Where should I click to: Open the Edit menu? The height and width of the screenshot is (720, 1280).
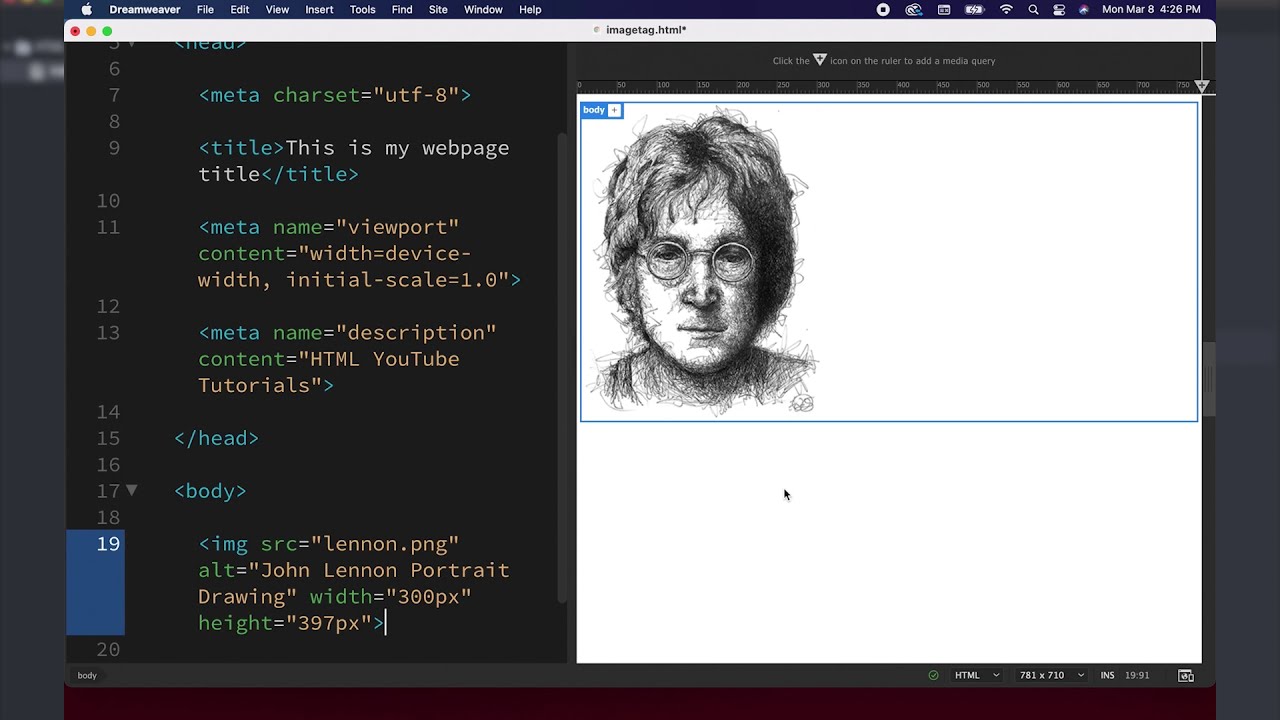point(240,9)
